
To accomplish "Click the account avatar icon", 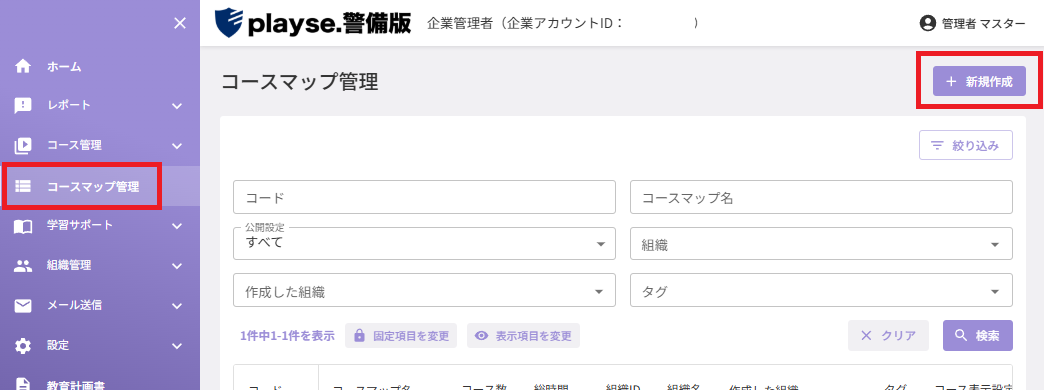I will click(927, 23).
